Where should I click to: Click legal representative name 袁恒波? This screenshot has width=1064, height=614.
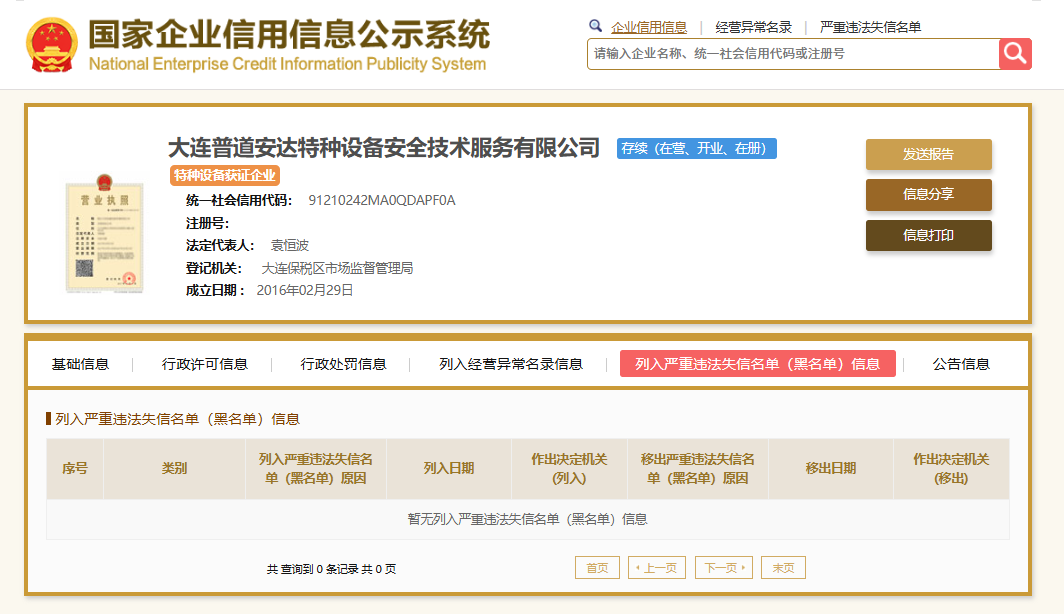290,246
